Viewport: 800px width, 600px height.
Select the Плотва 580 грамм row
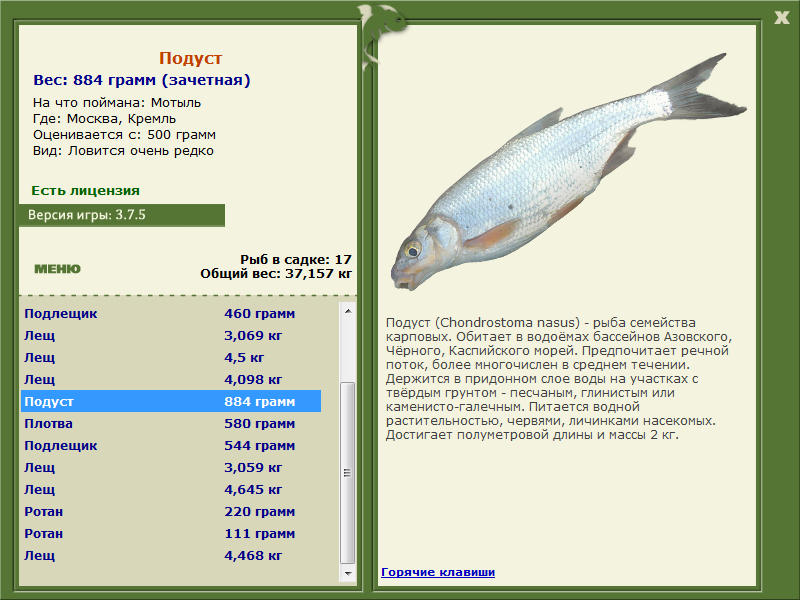point(171,423)
